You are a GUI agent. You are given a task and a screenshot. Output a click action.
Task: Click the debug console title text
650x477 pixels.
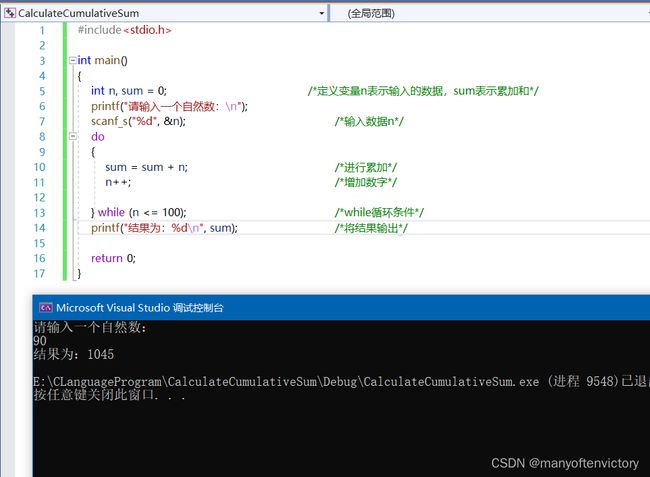[x=140, y=308]
